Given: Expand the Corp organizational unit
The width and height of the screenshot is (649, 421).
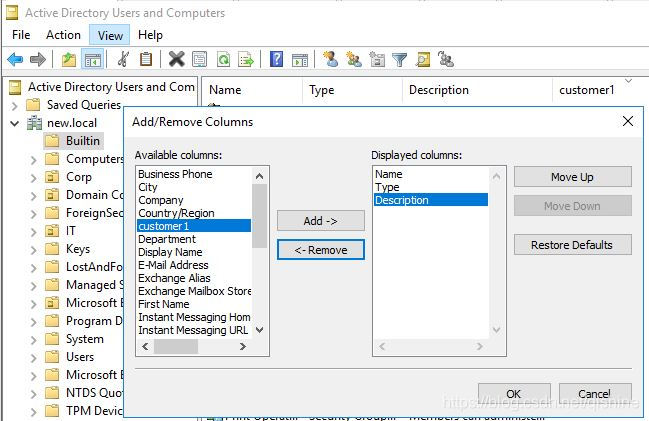Looking at the screenshot, I should point(34,178).
